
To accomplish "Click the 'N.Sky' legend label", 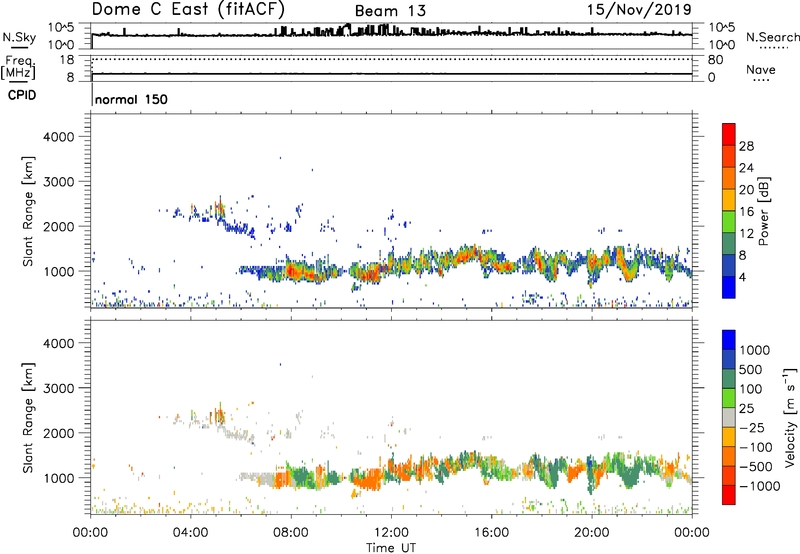I will point(19,37).
